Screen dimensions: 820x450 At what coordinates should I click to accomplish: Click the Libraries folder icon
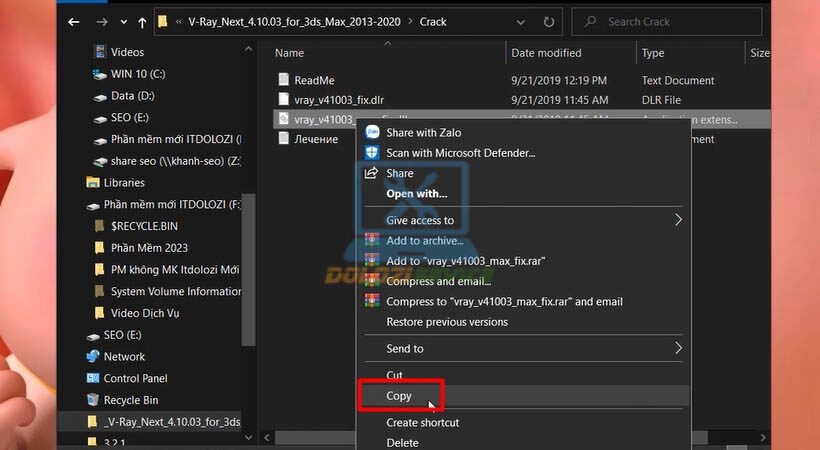coord(93,183)
